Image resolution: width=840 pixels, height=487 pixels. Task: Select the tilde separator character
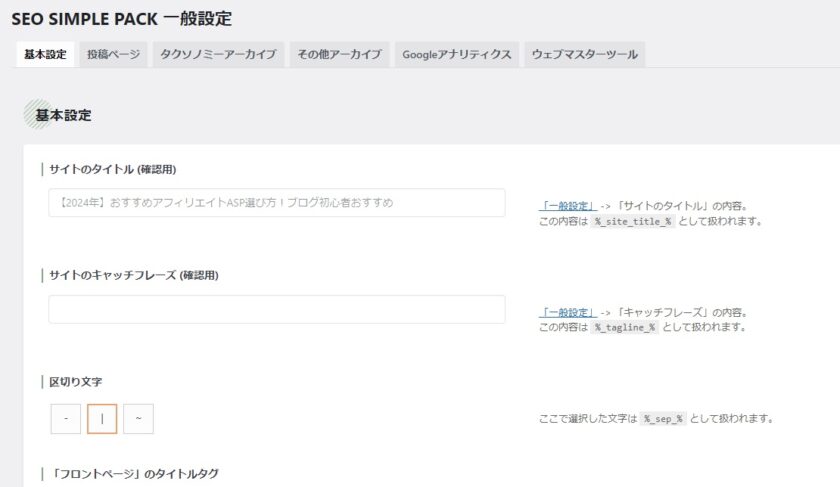click(138, 418)
